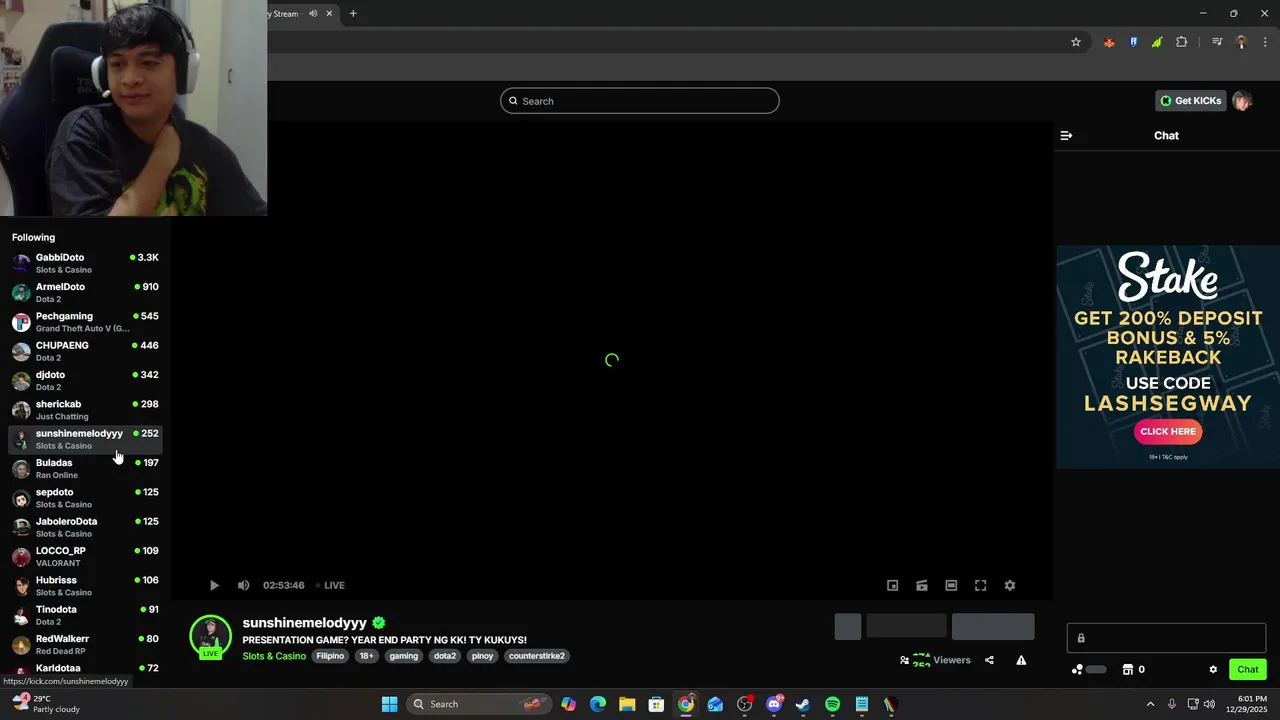Open the blue shield extension icon

(1133, 42)
